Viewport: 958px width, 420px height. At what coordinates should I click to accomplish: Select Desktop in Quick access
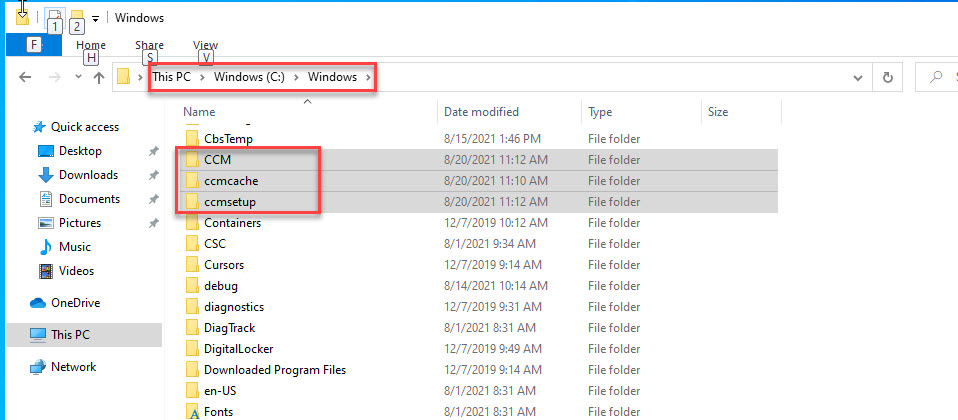click(80, 151)
